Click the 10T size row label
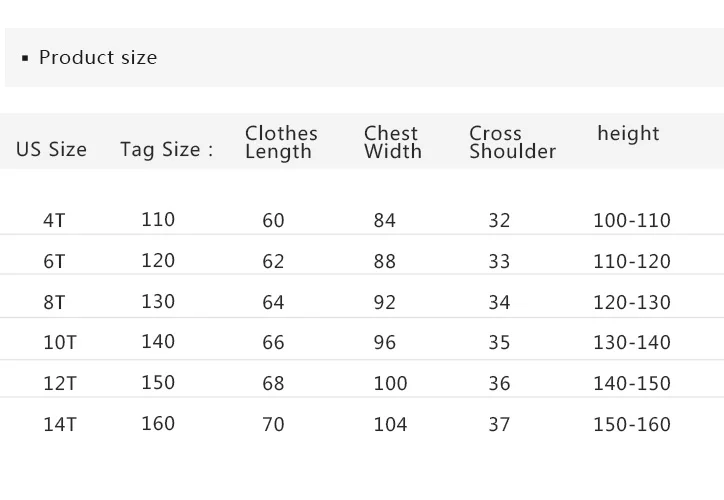 tap(60, 343)
